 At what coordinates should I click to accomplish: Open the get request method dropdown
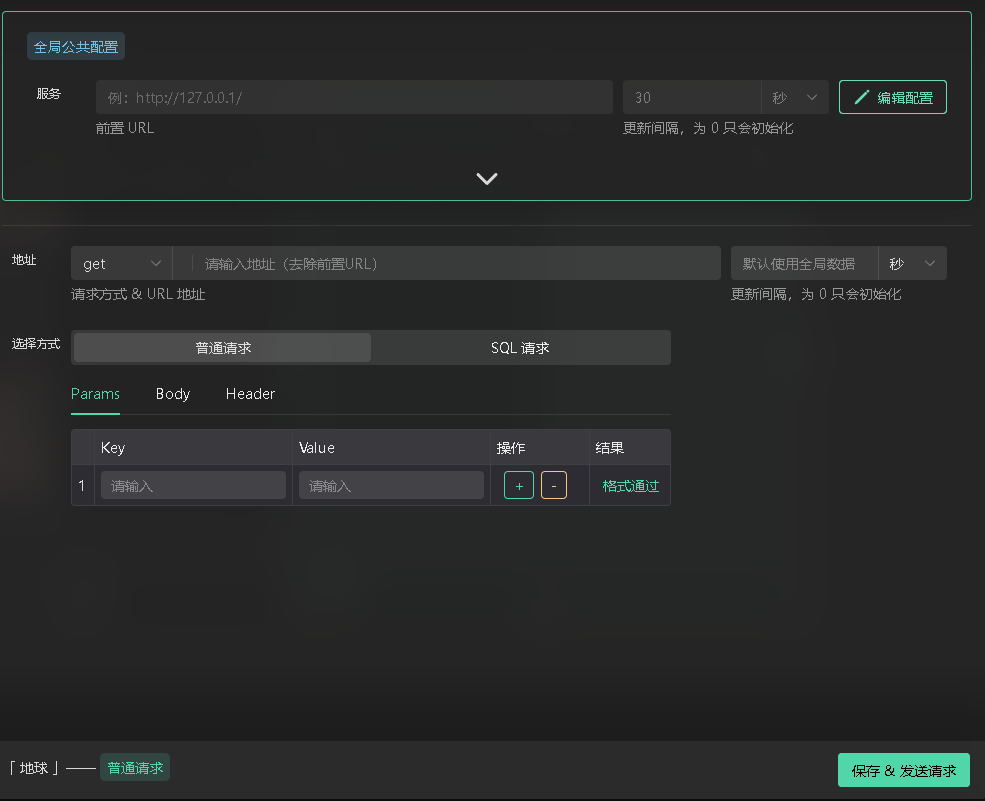(x=121, y=263)
